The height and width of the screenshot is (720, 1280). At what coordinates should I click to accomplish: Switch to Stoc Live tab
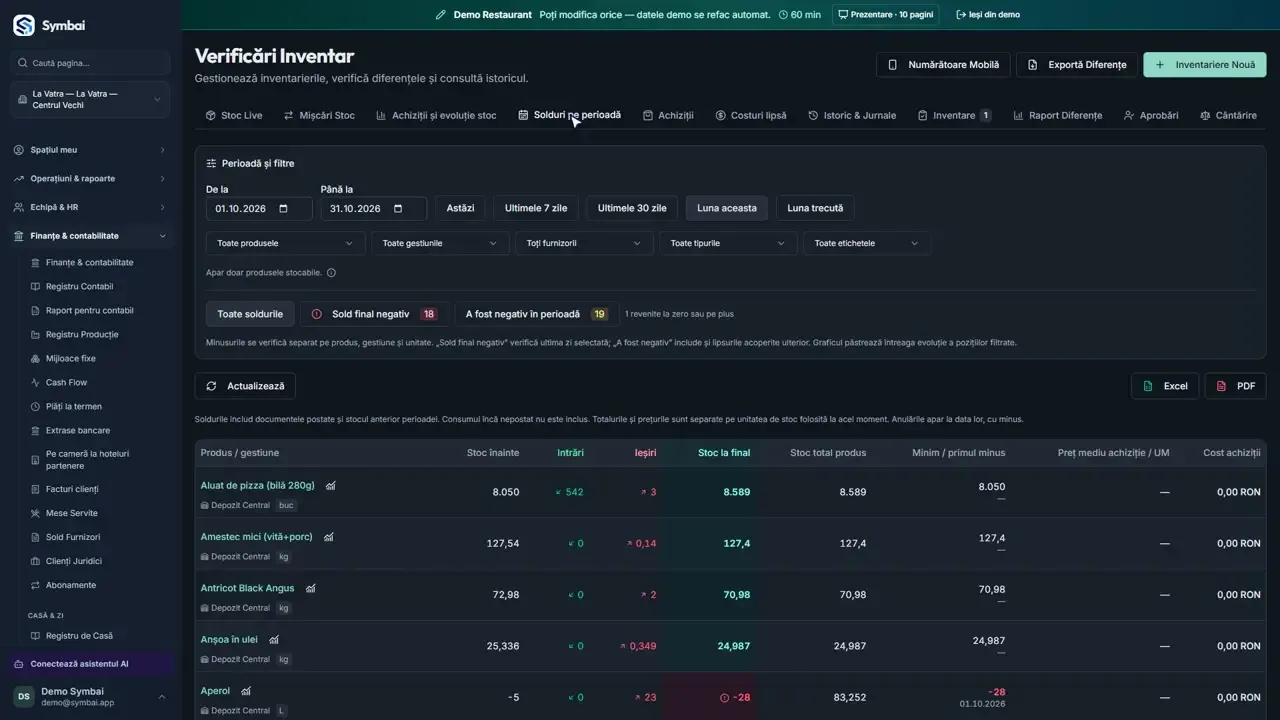point(234,115)
